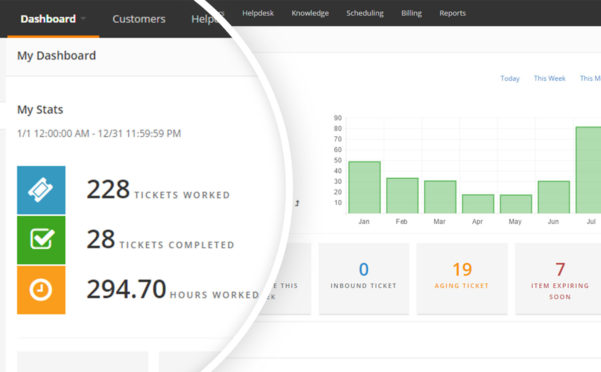Open the Reports menu
This screenshot has height=372, width=601.
(x=452, y=13)
